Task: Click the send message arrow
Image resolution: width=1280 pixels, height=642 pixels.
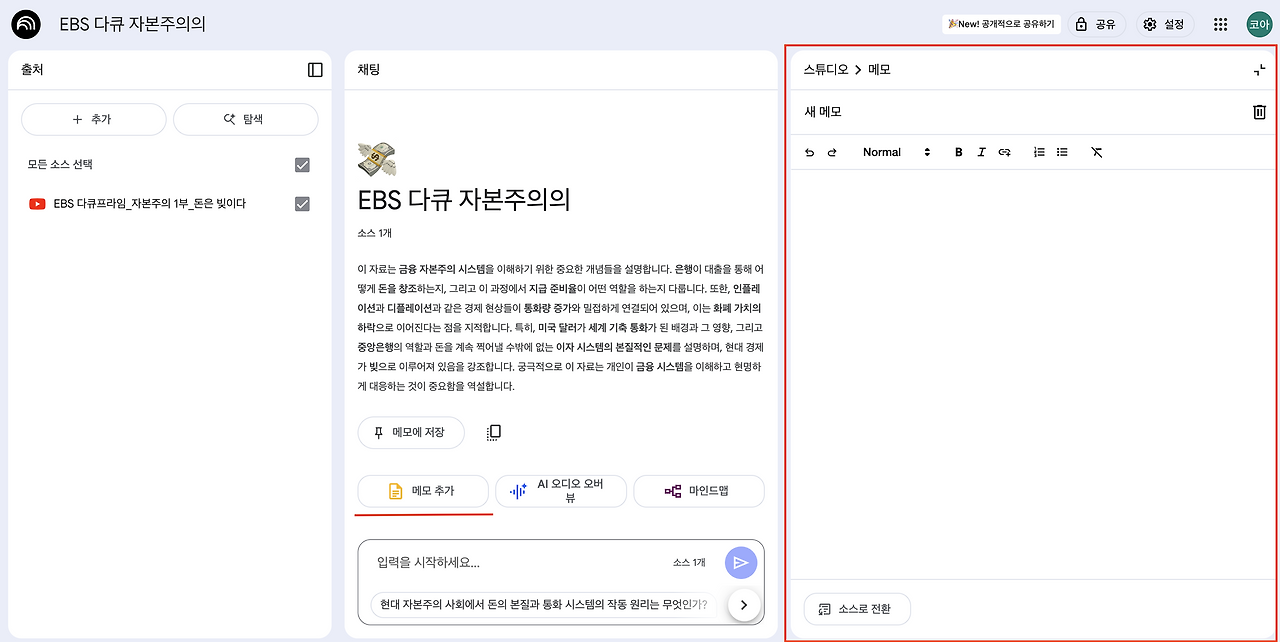Action: coord(741,562)
